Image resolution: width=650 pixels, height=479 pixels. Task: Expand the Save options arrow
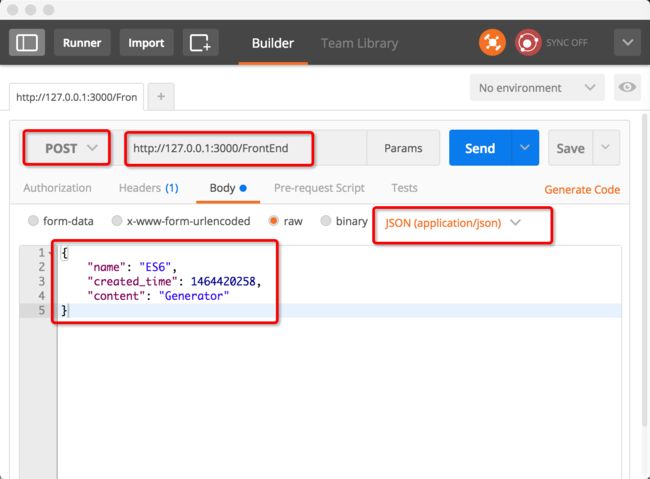(x=606, y=148)
